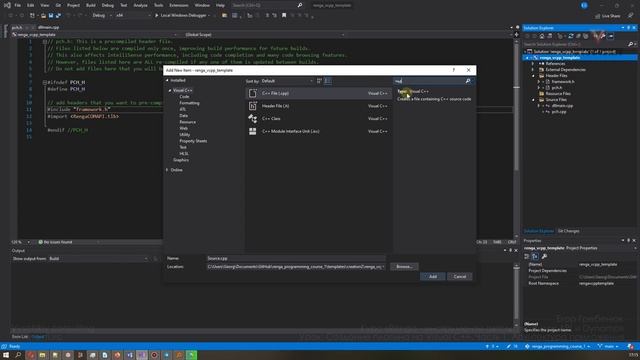Image resolution: width=640 pixels, height=360 pixels.
Task: Open the Show output from Build dropdown
Action: (98, 258)
